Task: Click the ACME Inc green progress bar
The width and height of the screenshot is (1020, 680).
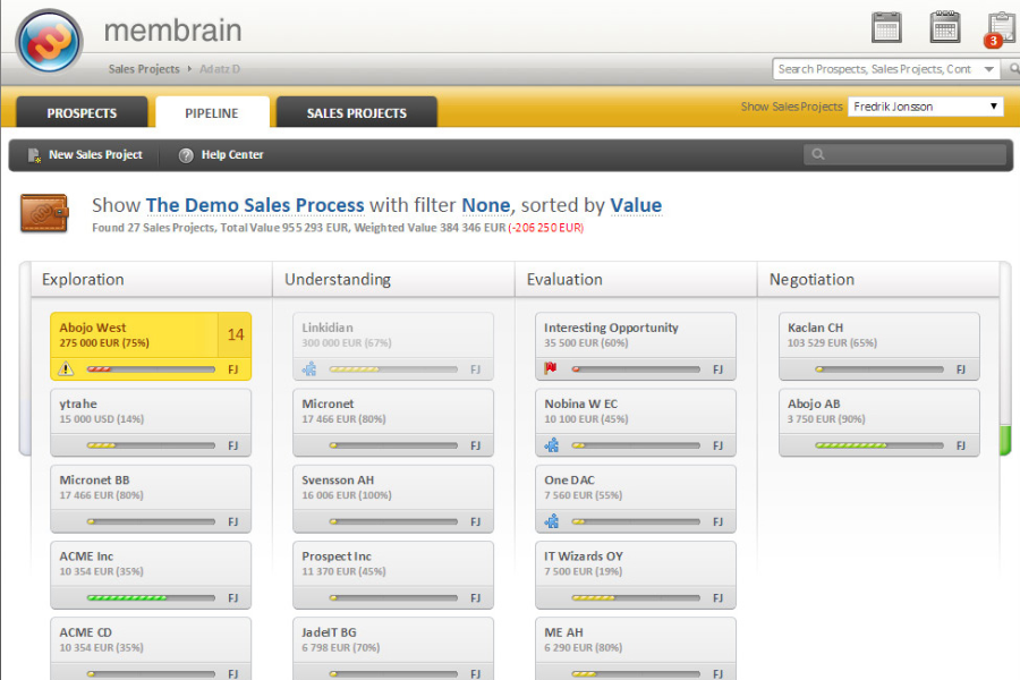Action: (151, 597)
